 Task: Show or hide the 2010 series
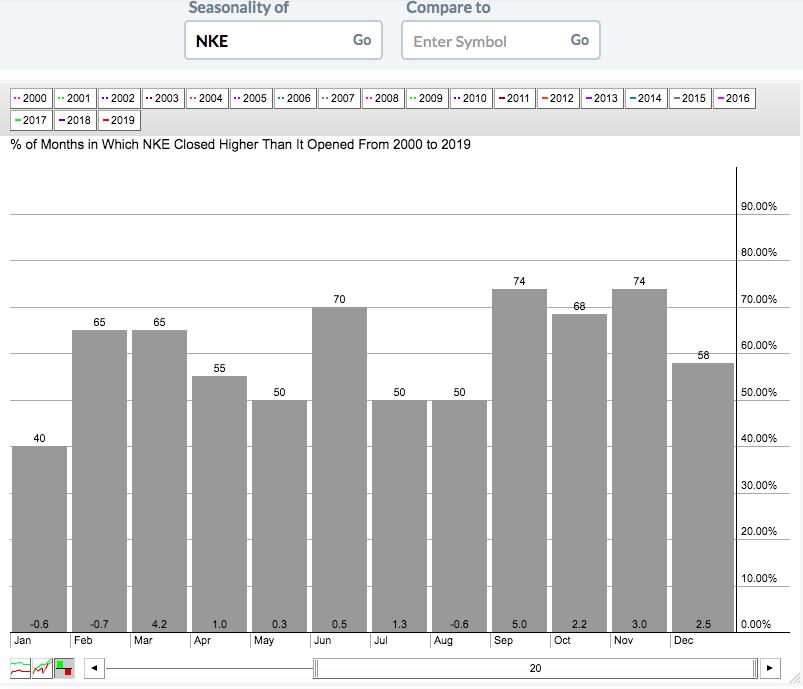[x=472, y=98]
